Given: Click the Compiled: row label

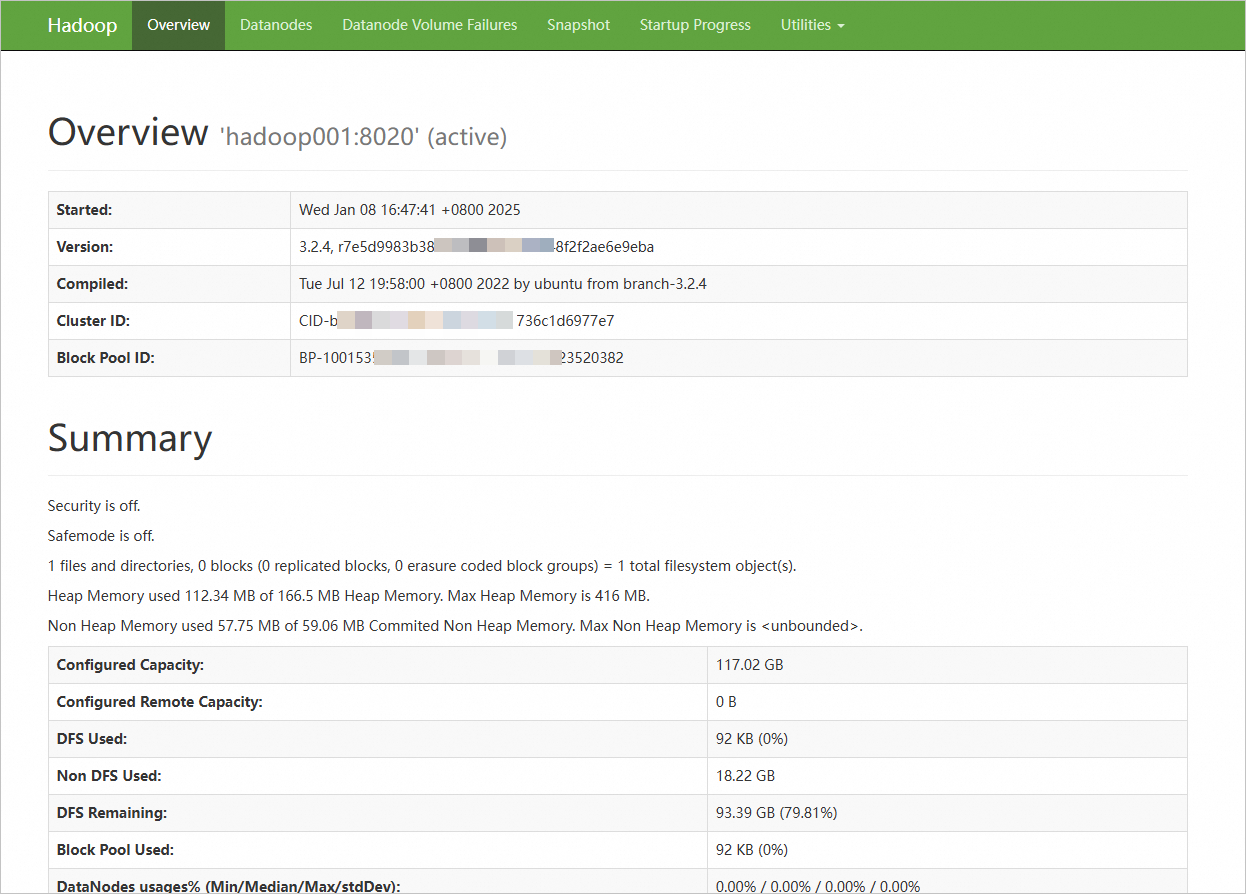Looking at the screenshot, I should point(93,284).
